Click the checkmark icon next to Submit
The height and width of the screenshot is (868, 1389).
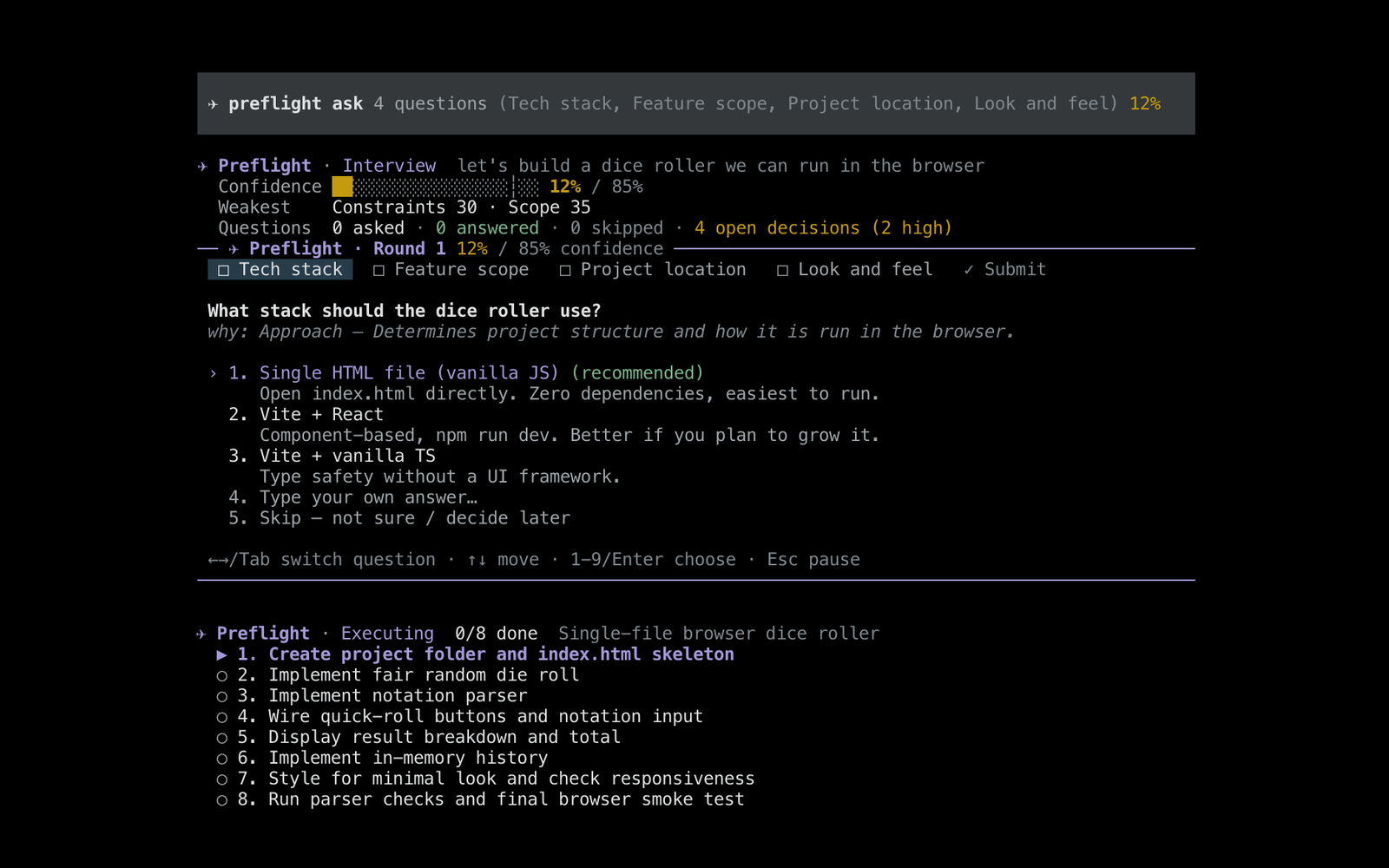[x=969, y=270]
